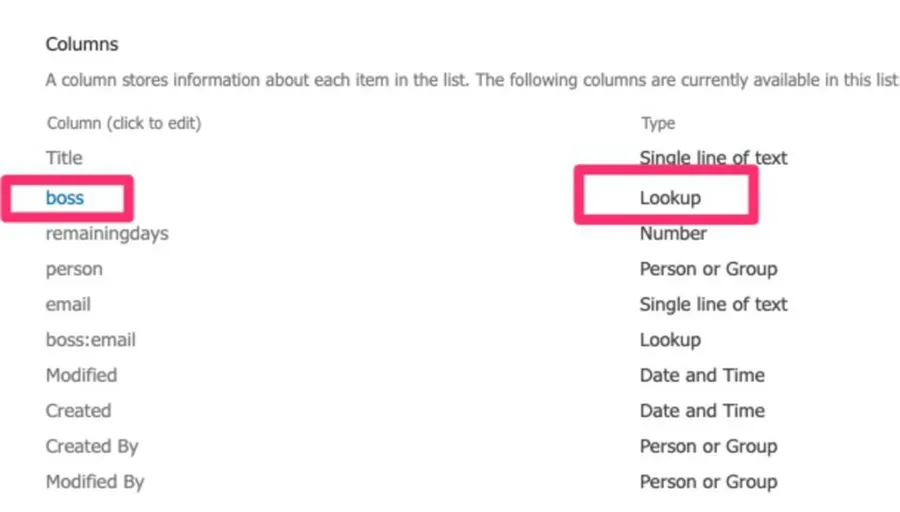Click Date and Time type for Modified
Screen dimensions: 900x512
[702, 375]
